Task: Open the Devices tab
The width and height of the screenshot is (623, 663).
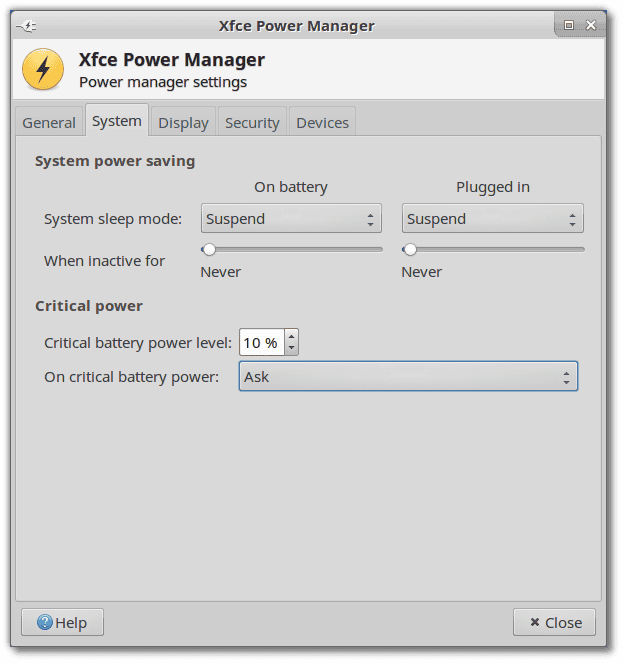Action: [322, 123]
